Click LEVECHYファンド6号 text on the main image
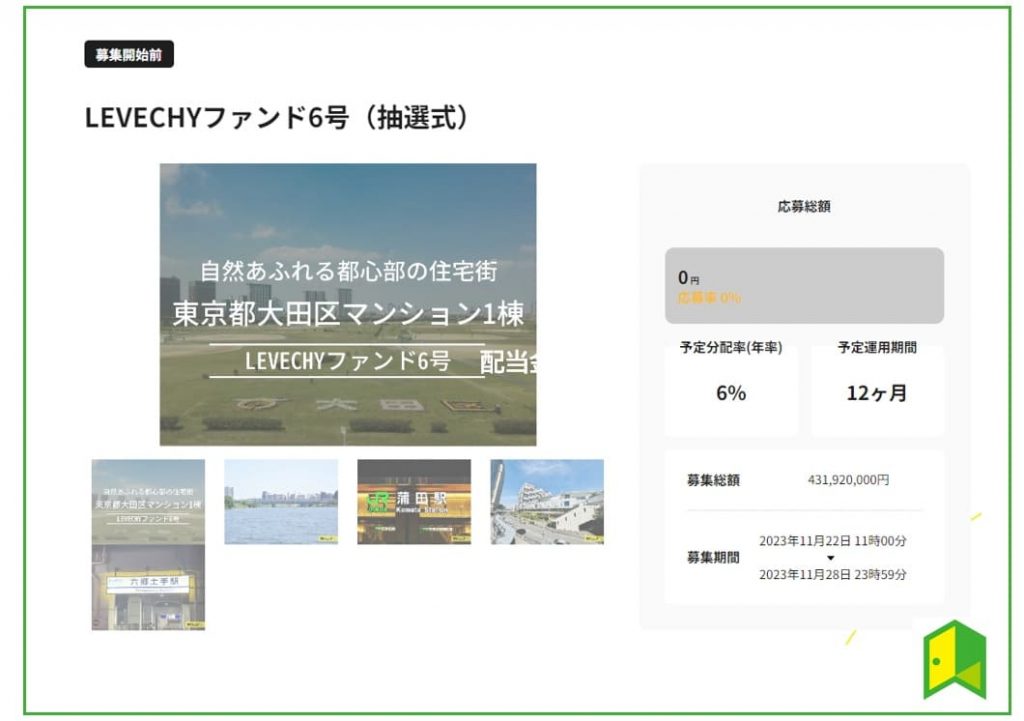Screen dimensions: 1024x721 coord(347,360)
